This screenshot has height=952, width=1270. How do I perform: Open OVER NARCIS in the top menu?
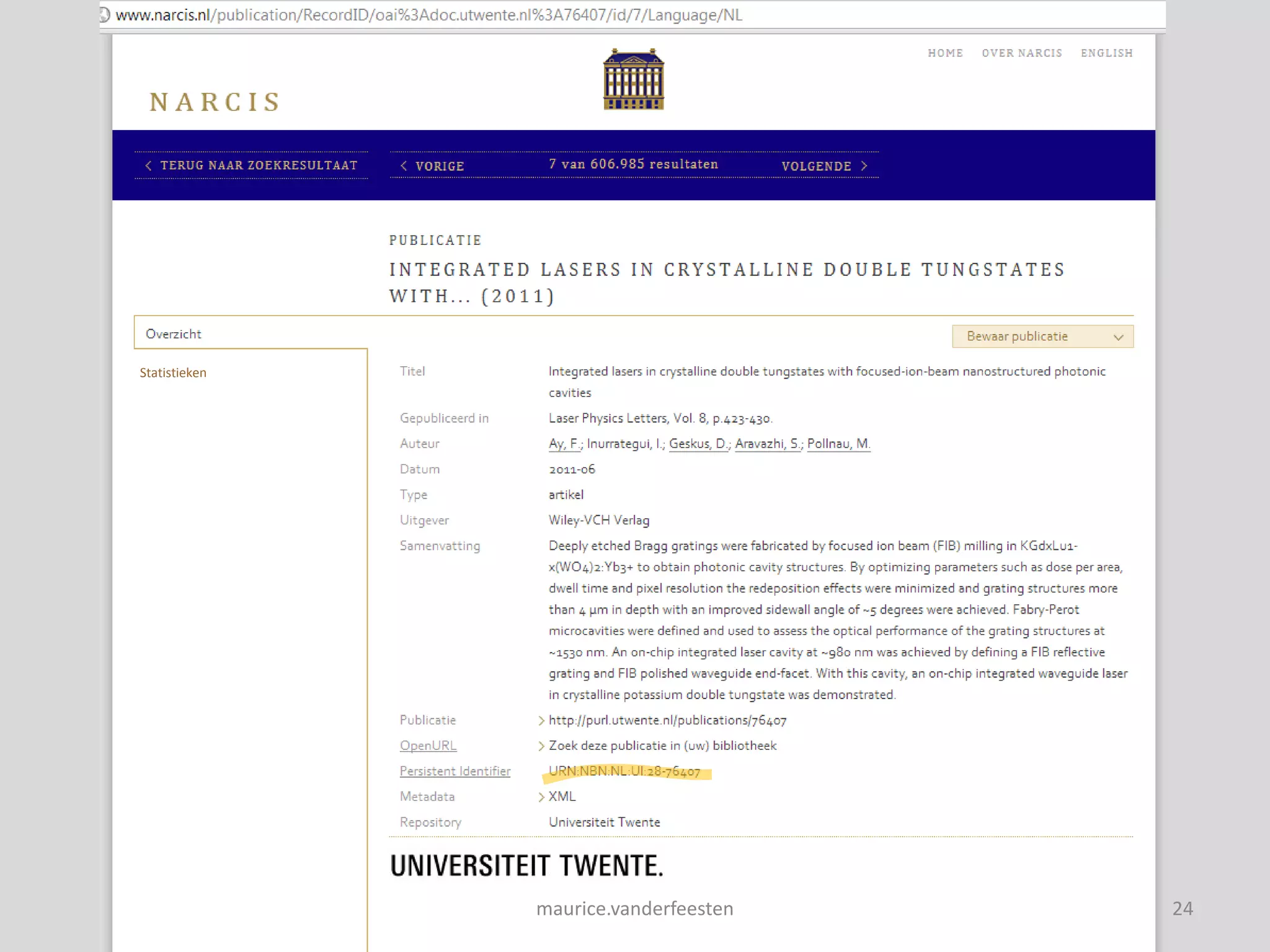click(1022, 53)
